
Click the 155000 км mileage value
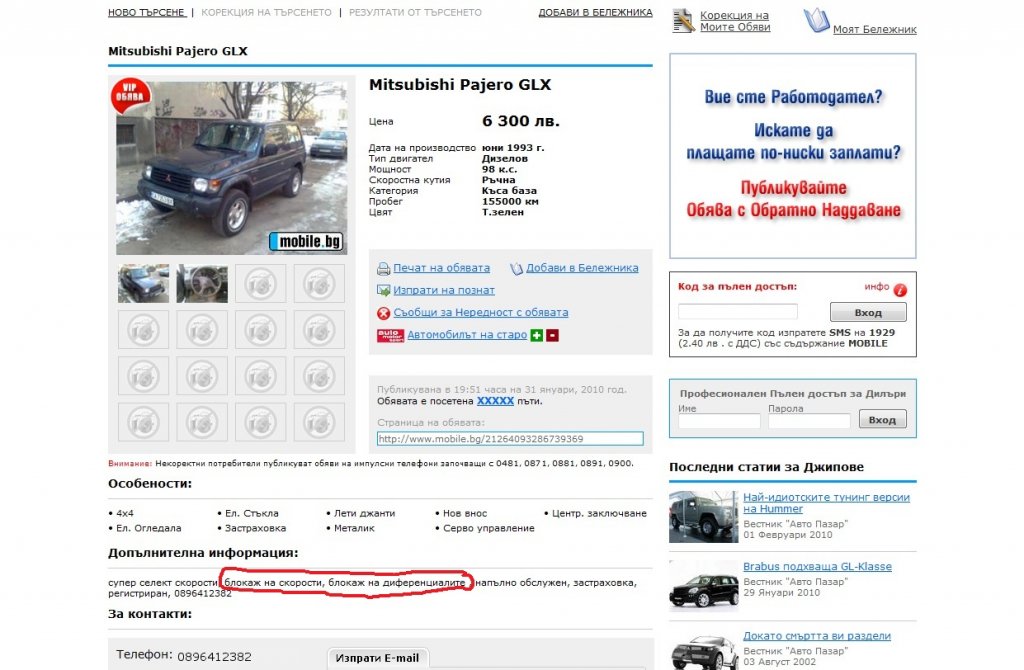pyautogui.click(x=510, y=201)
